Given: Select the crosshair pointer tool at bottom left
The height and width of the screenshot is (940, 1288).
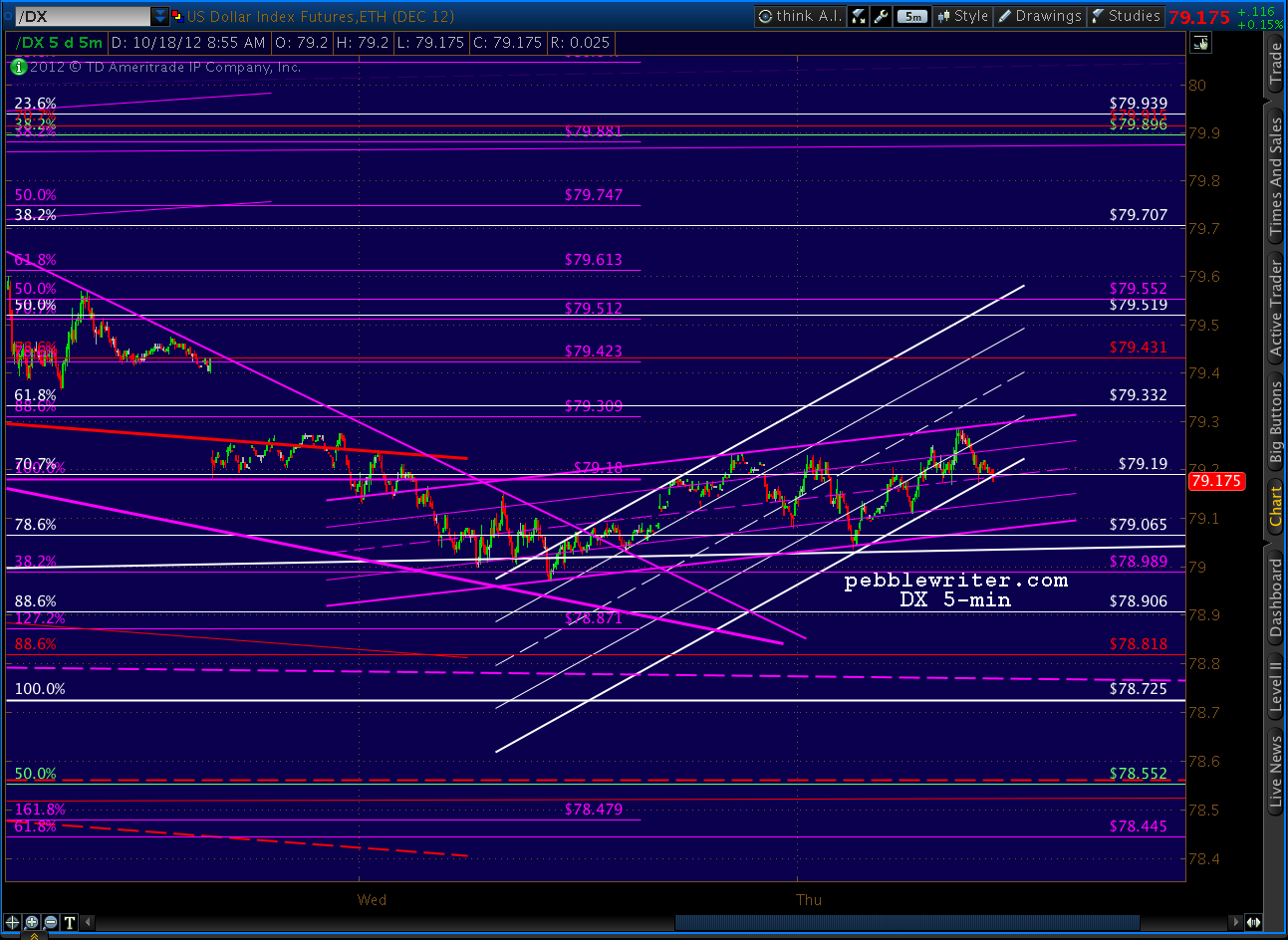Looking at the screenshot, I should [13, 922].
